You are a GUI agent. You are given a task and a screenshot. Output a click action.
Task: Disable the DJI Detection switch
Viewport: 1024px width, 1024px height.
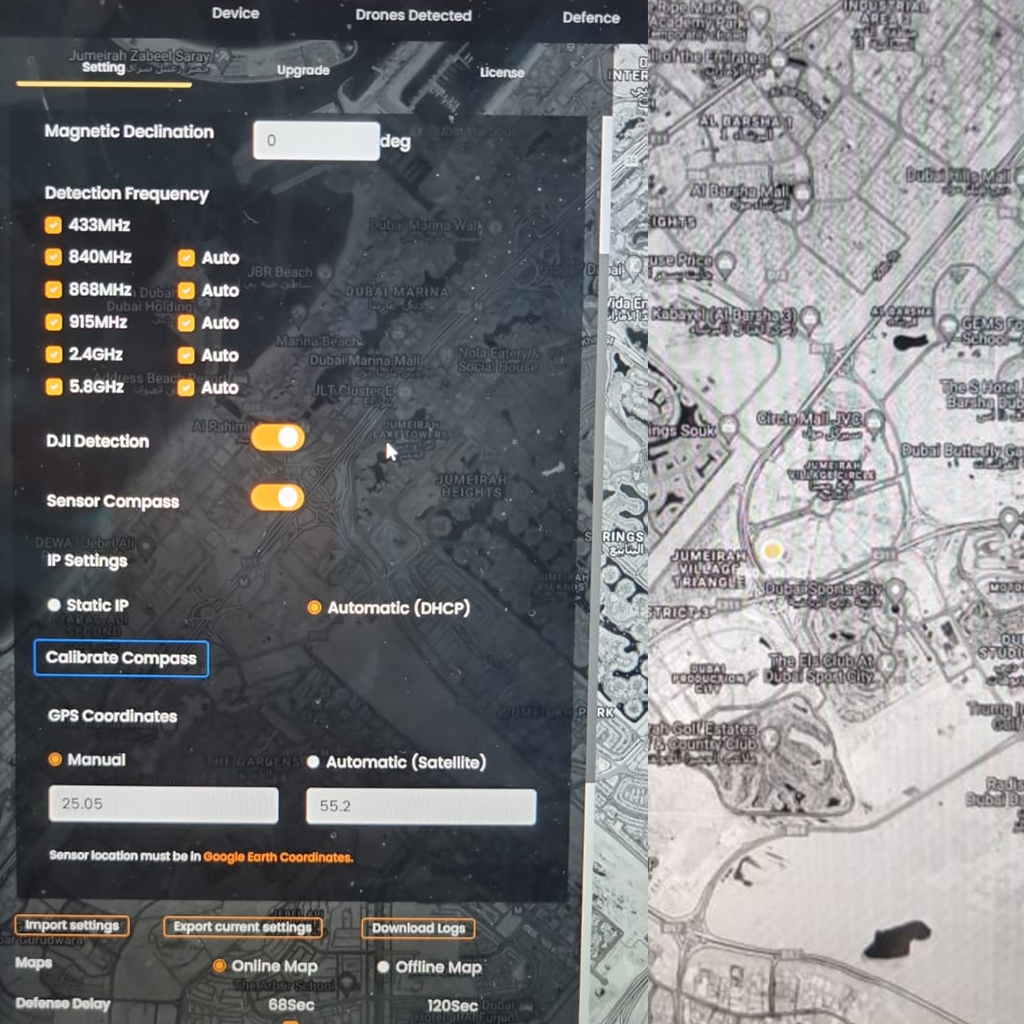point(278,438)
